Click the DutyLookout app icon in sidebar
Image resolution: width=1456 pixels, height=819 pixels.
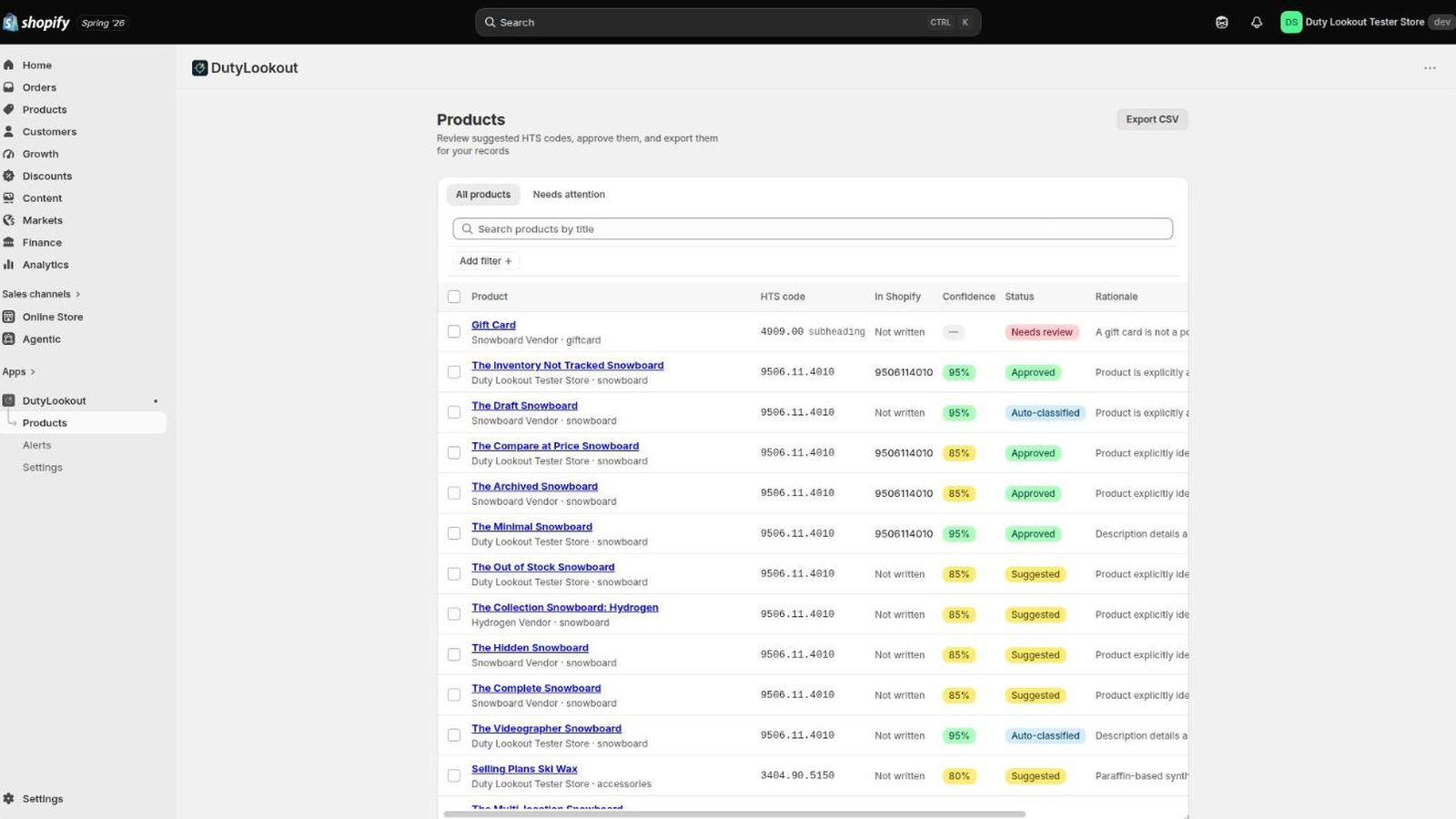tap(9, 400)
